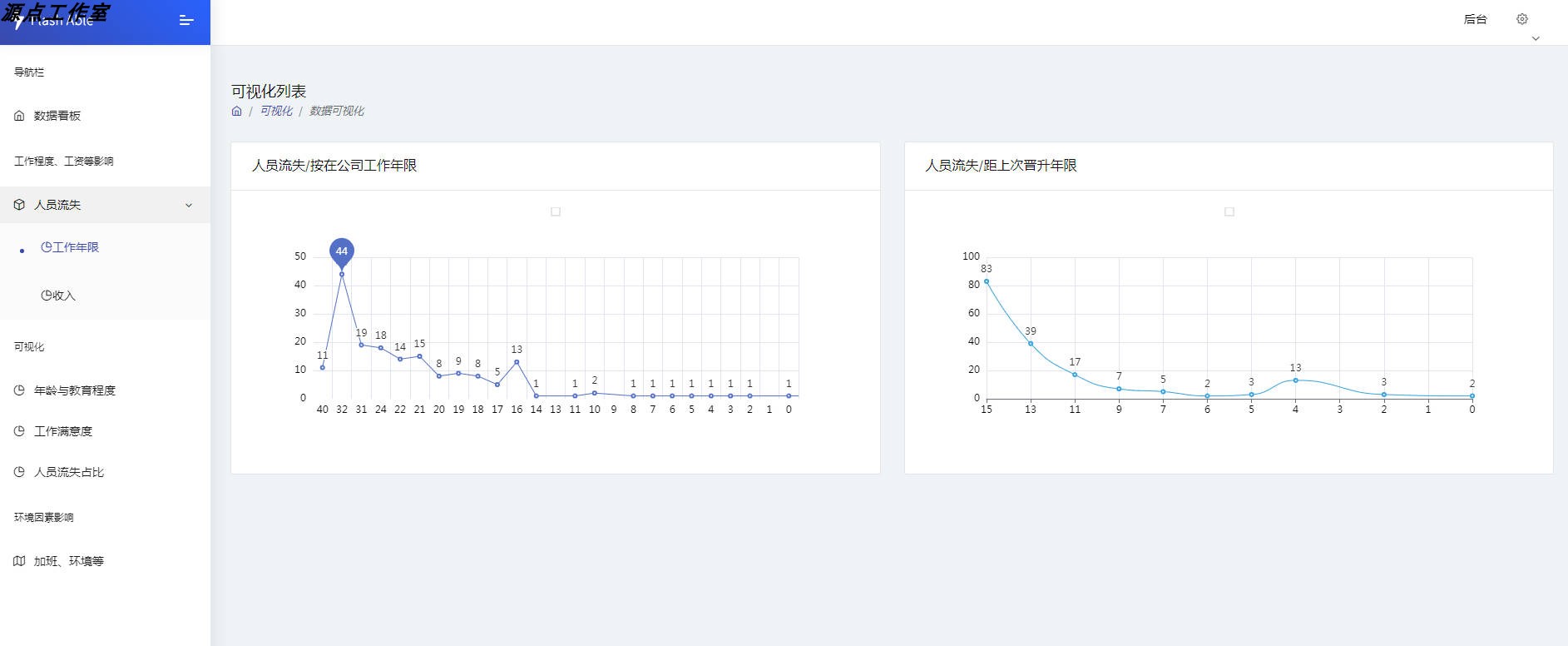The width and height of the screenshot is (1568, 646).
Task: Click the pie icon beside 工作满意度
Action: point(19,431)
